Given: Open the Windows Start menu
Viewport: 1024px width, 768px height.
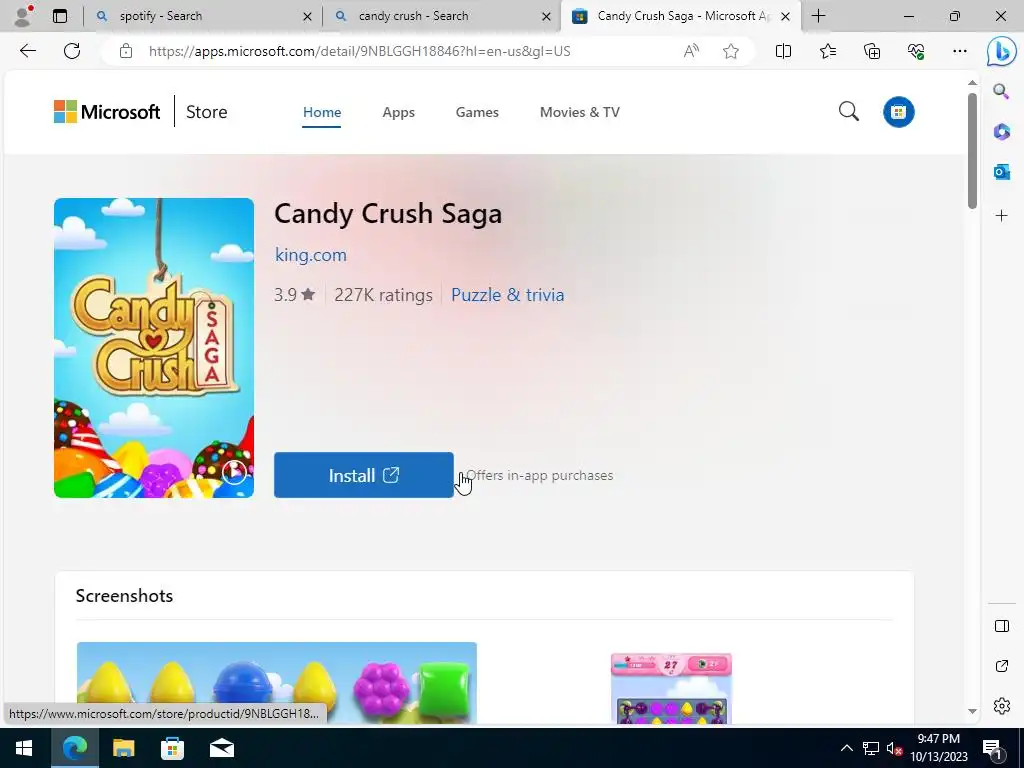Looking at the screenshot, I should point(24,748).
